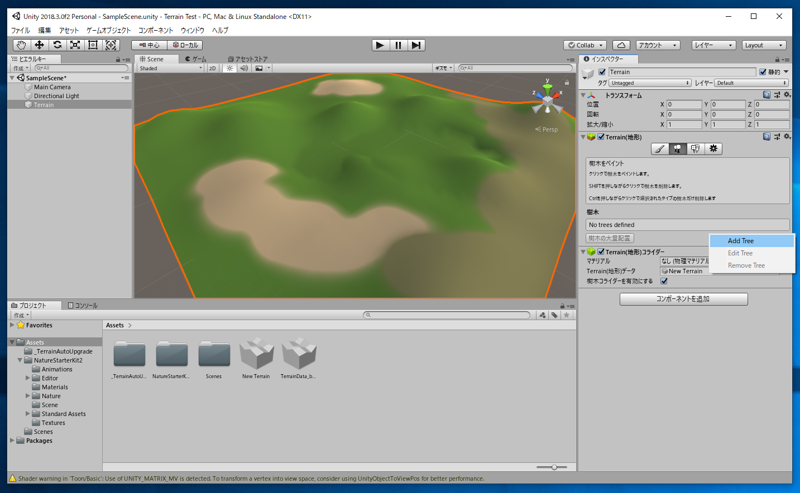Image resolution: width=800 pixels, height=493 pixels.
Task: Switch to the Game tab
Action: [x=196, y=59]
